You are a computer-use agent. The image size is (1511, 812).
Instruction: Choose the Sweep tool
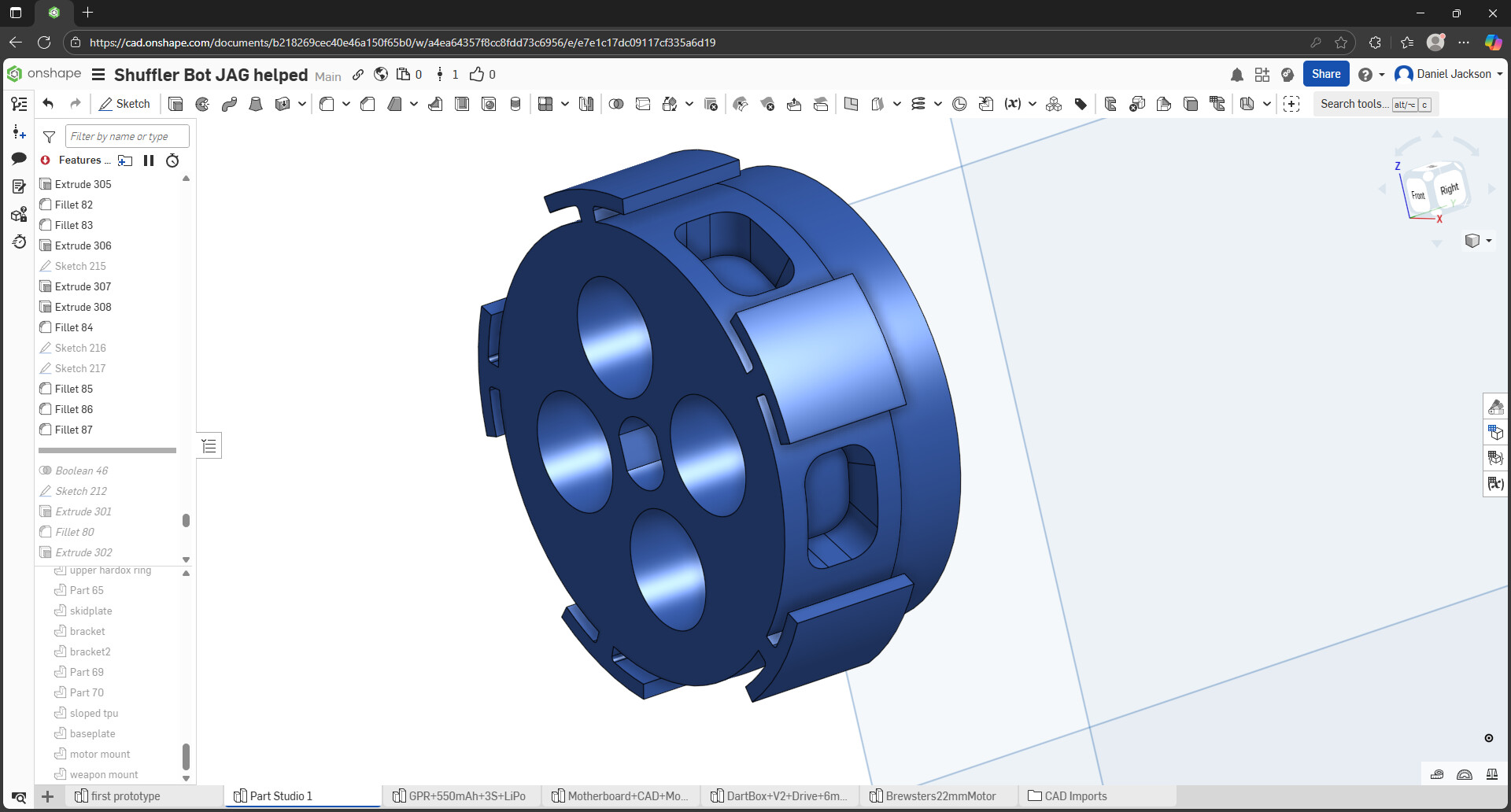pyautogui.click(x=229, y=104)
